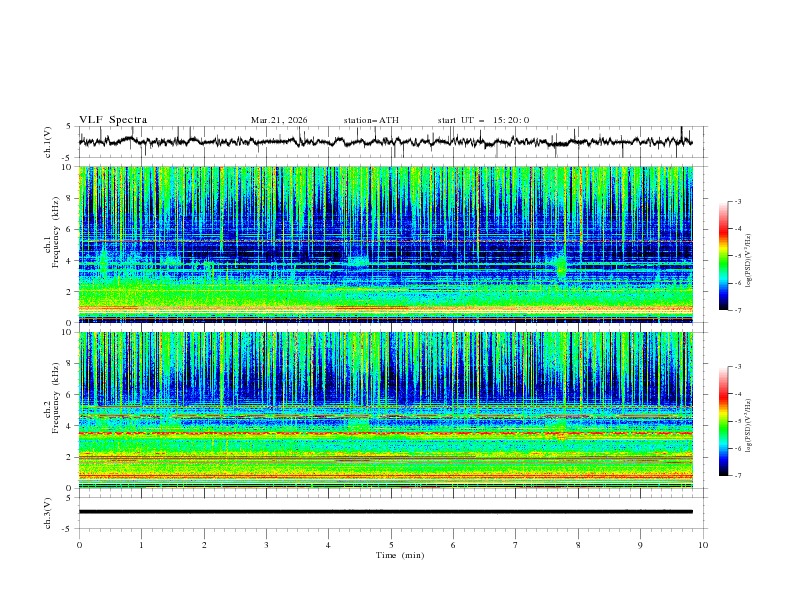
Task: Click the ch.2 color bar "log(PSD)" label
Action: (748, 425)
